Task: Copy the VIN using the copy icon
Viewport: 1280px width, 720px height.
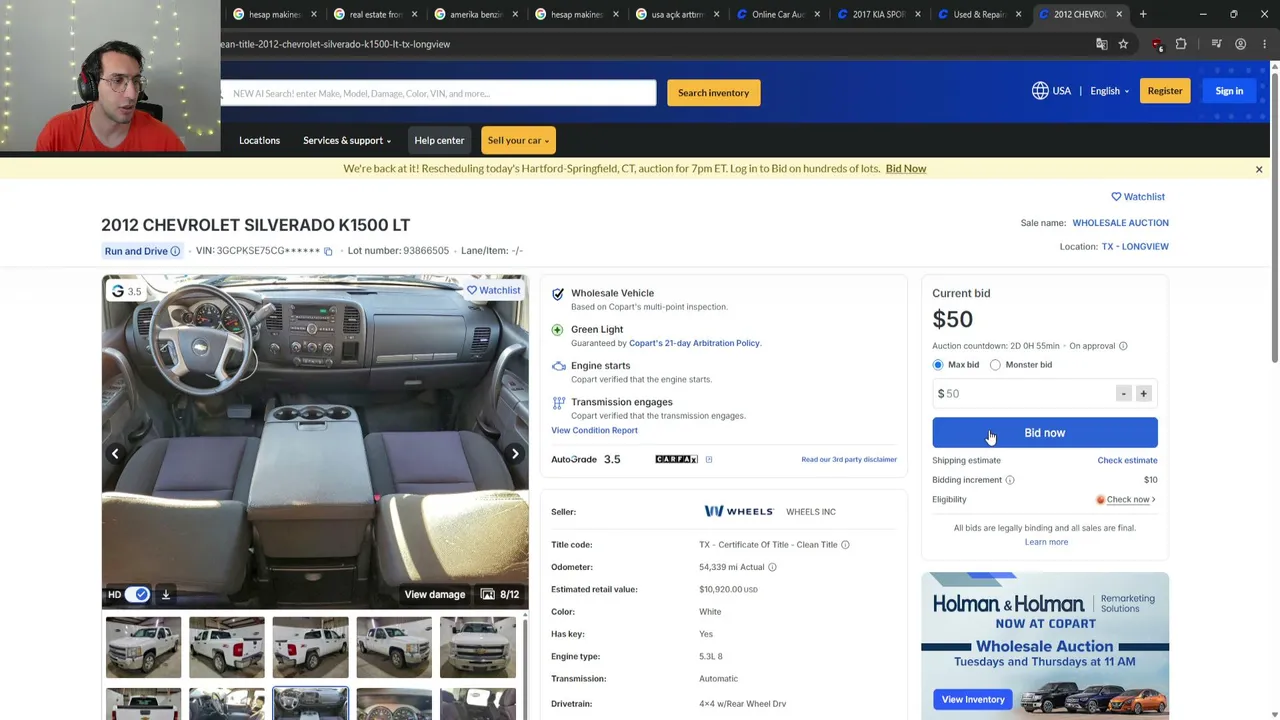Action: coord(328,251)
